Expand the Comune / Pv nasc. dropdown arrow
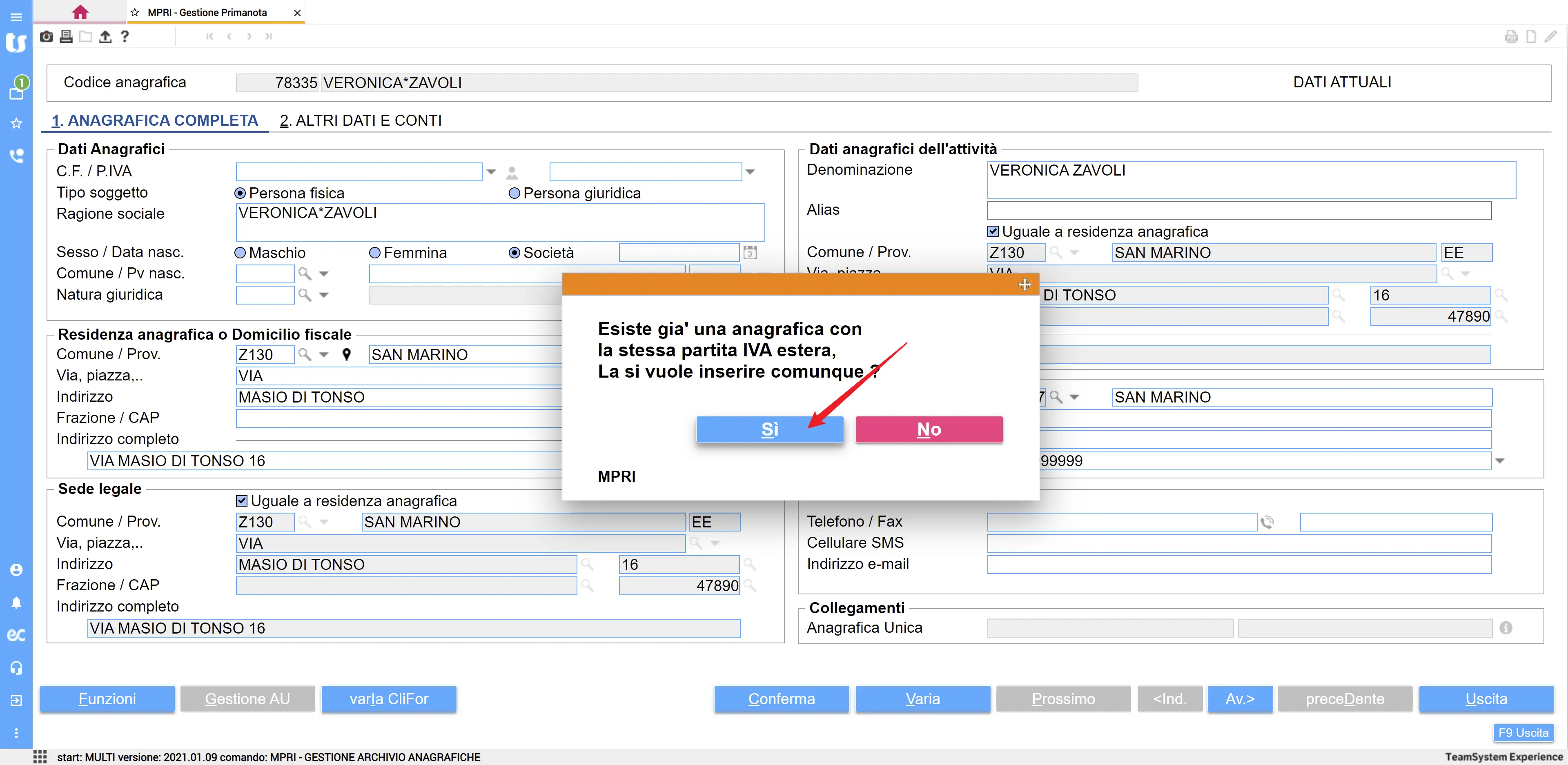 tap(324, 274)
